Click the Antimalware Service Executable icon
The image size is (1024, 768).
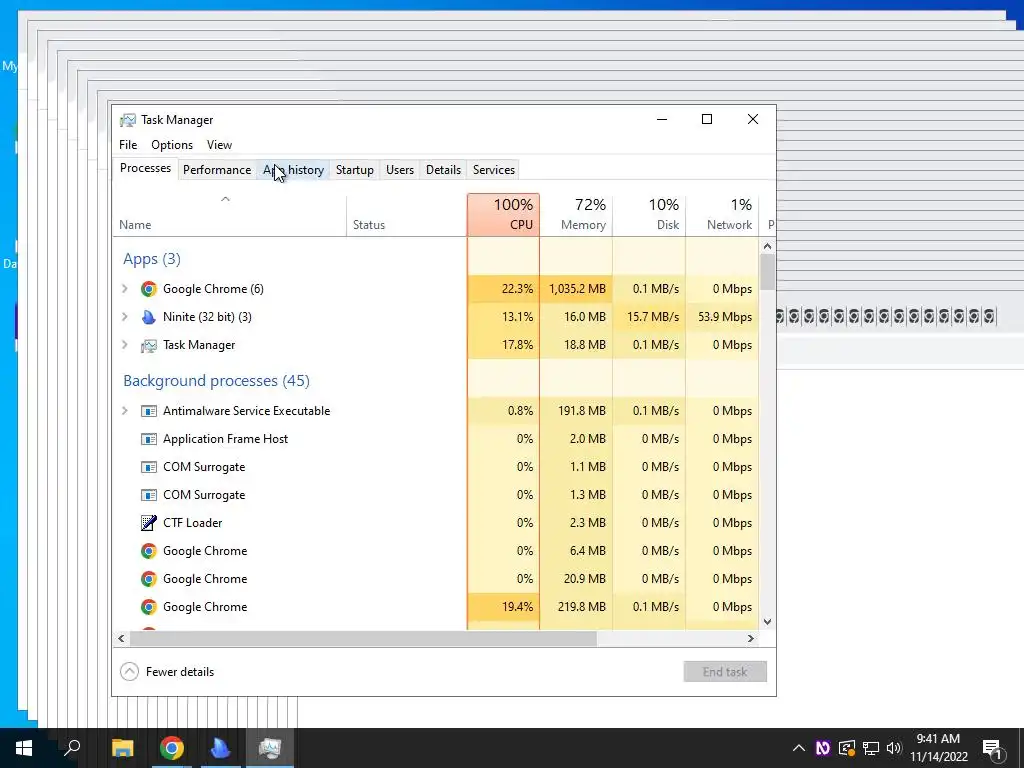point(149,411)
